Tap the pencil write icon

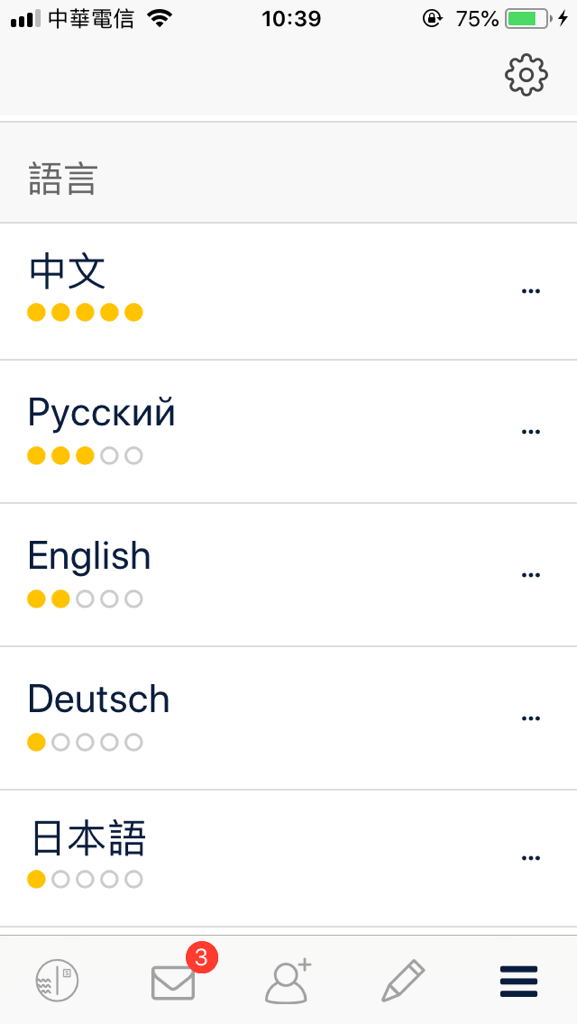click(x=403, y=980)
